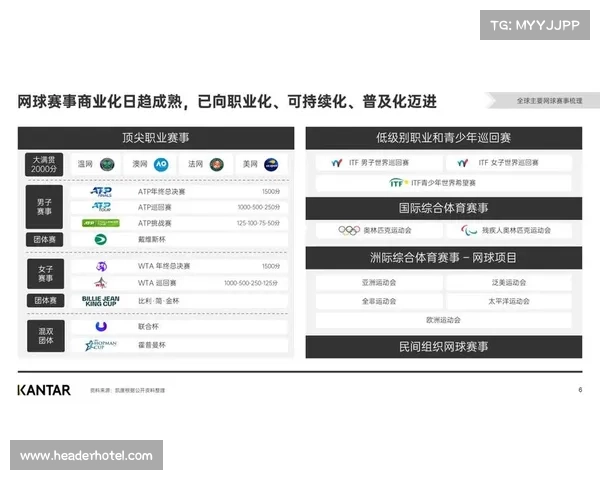Click the green ITF junior tour logo
This screenshot has width=600, height=480.
pyautogui.click(x=398, y=183)
